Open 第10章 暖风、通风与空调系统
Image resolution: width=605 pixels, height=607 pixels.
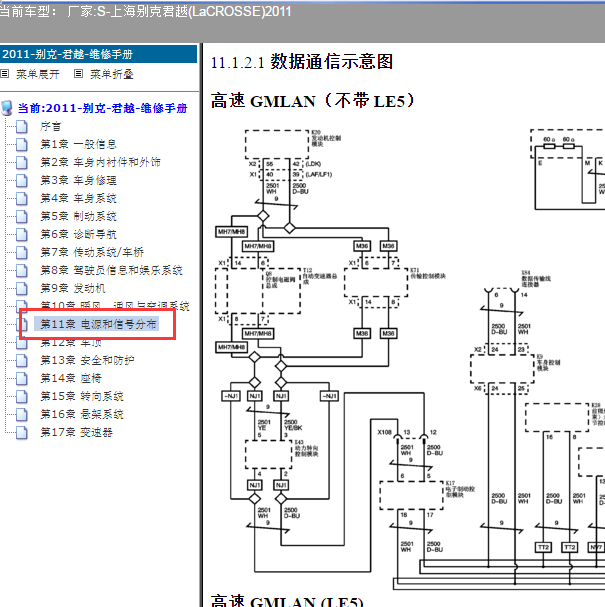point(115,305)
